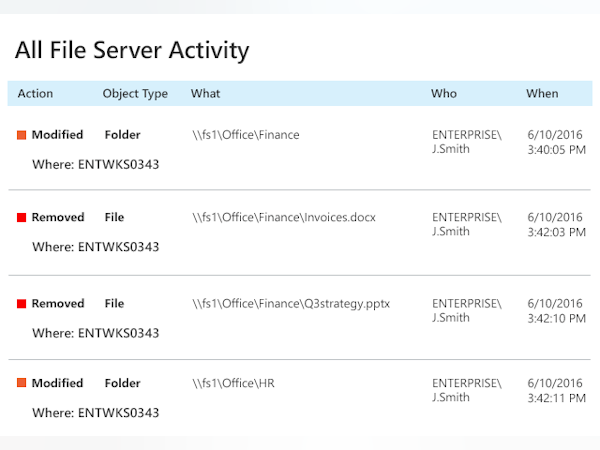Sort by the Object Type column header

pyautogui.click(x=135, y=94)
